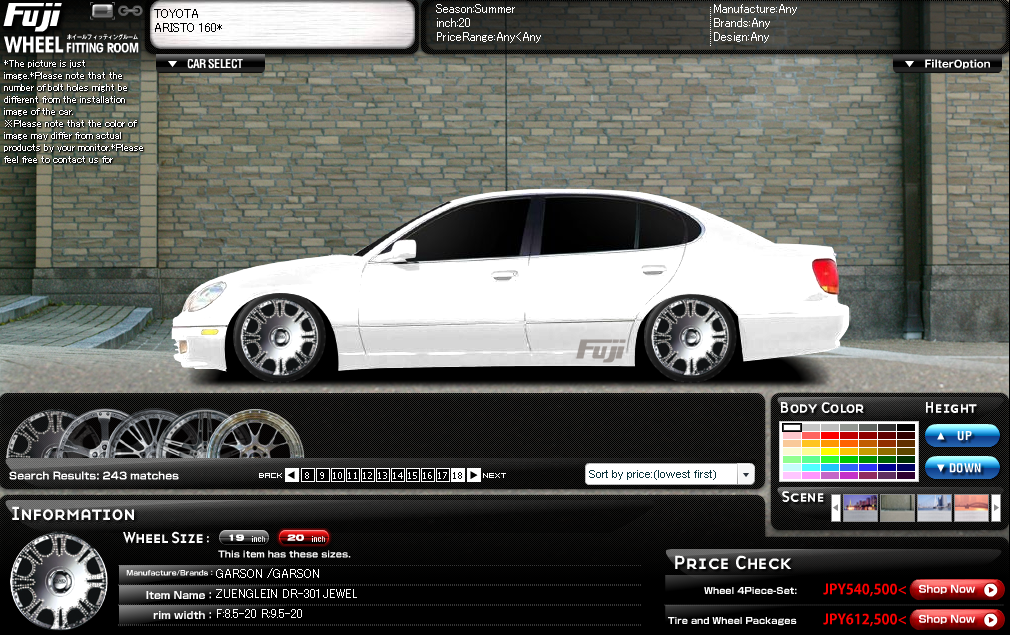
Task: Pick the cyan body color swatch
Action: click(x=811, y=468)
